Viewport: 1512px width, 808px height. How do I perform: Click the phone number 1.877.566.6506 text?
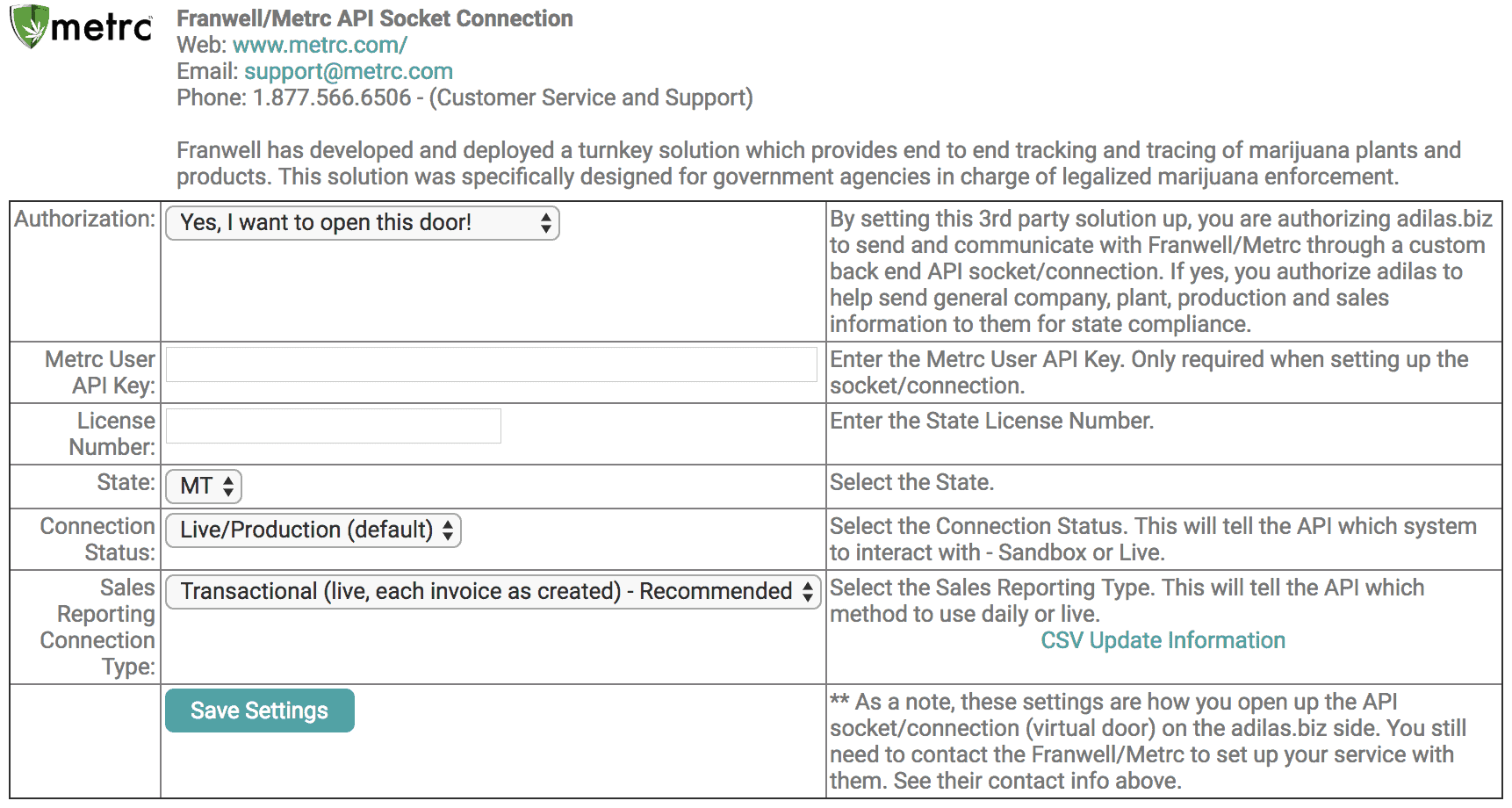[332, 97]
